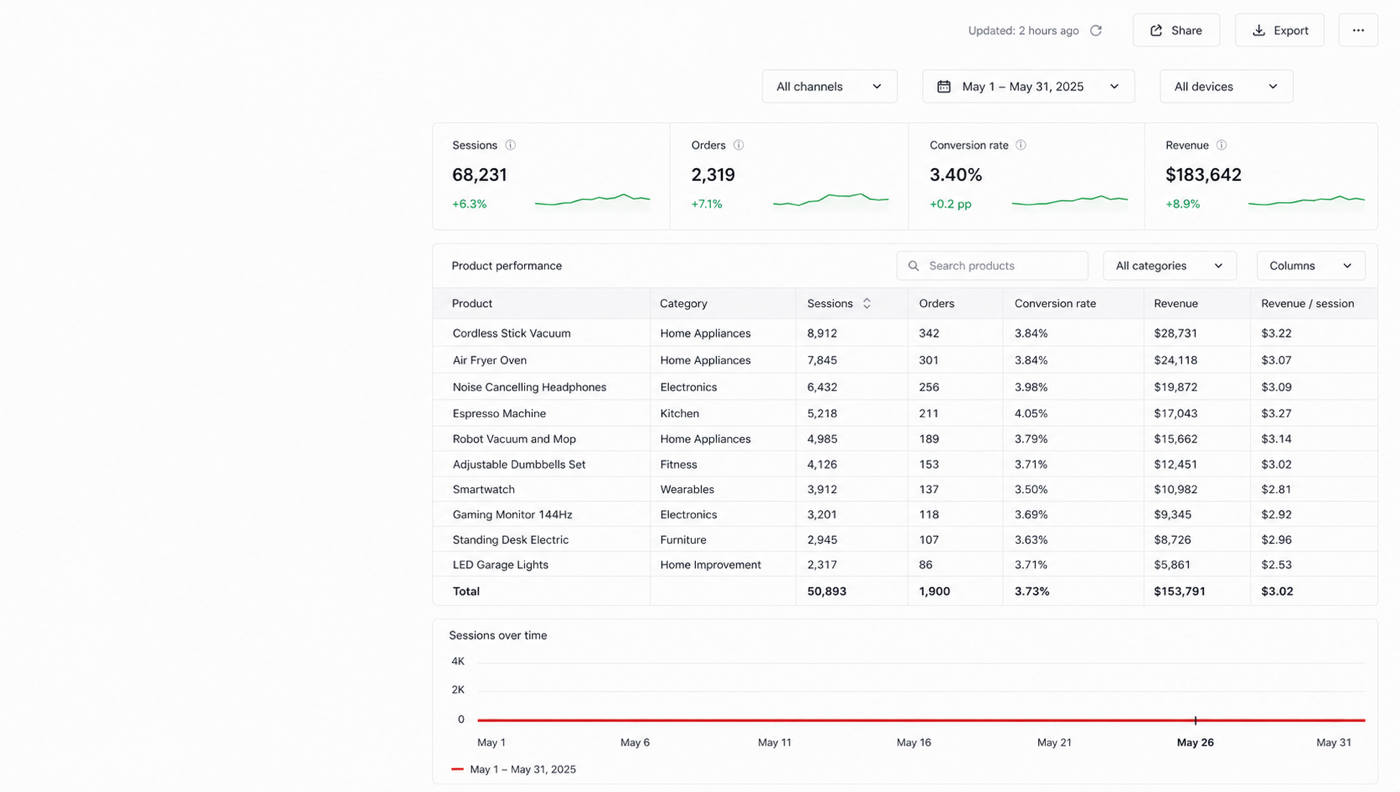Click the refresh icon next to Updated

1096,31
